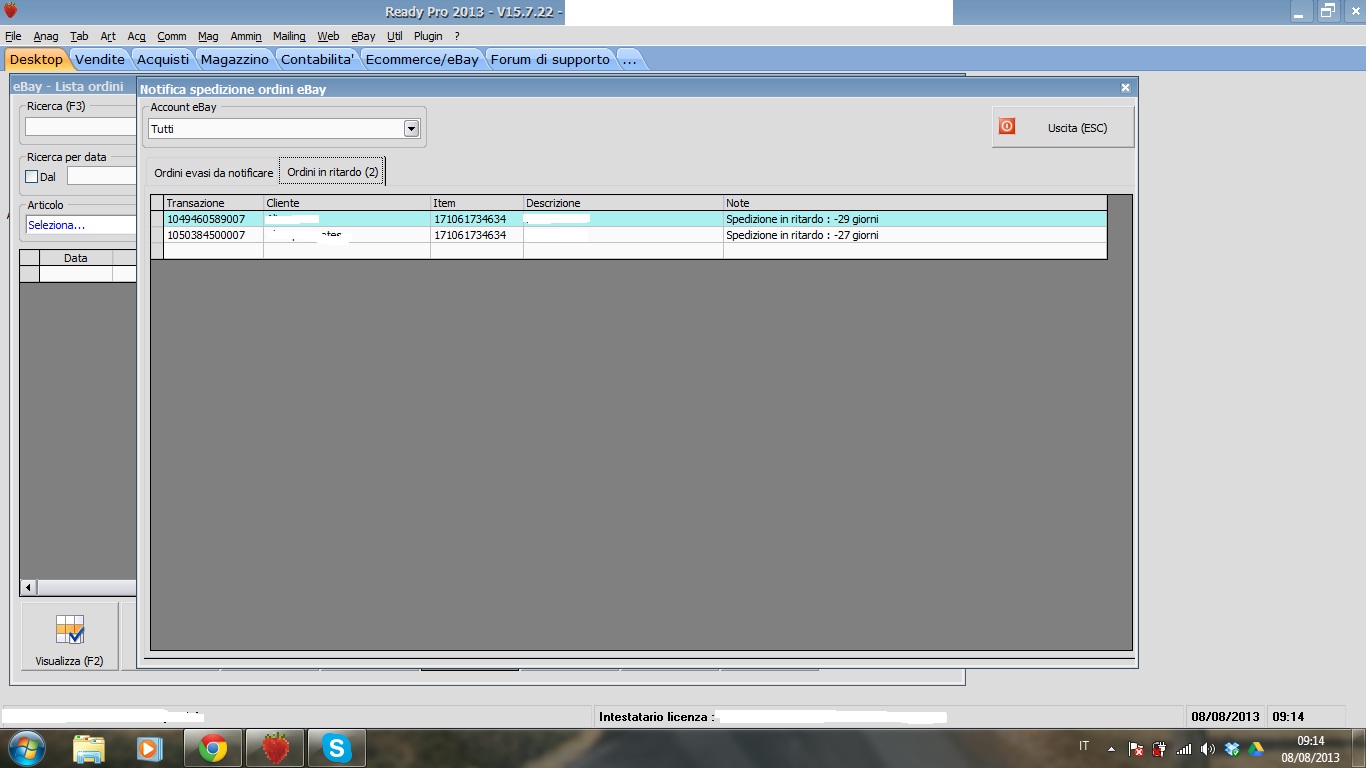Open the Comm menu

[x=172, y=36]
